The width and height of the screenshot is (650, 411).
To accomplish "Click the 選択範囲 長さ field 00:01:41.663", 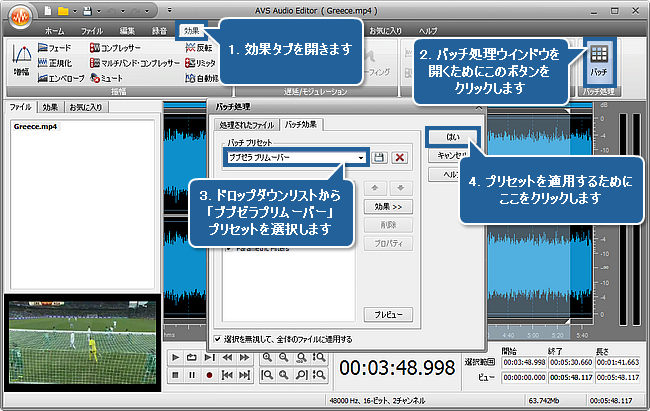I will [618, 362].
